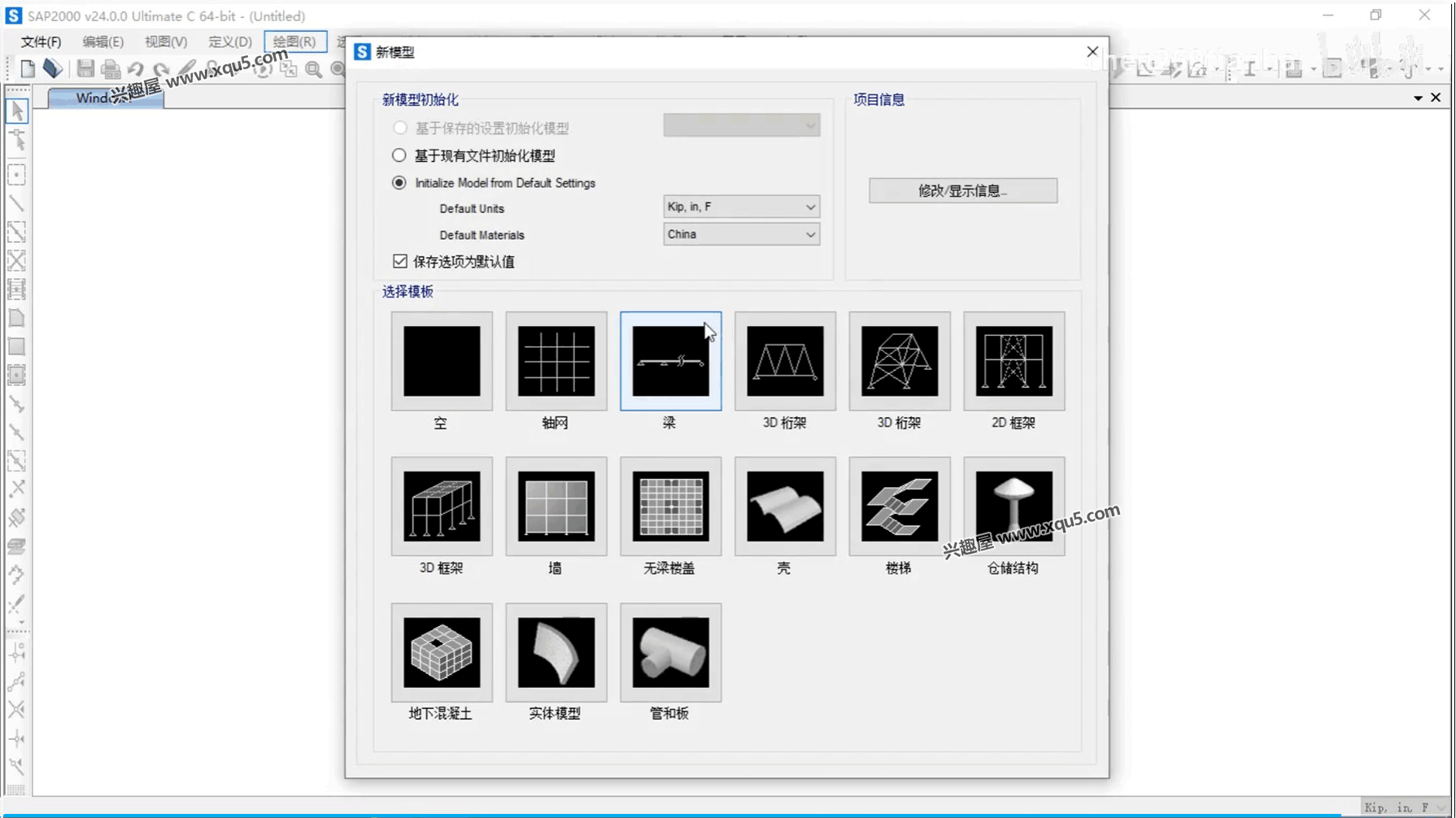The width and height of the screenshot is (1456, 818).
Task: Open the window list dropdown arrow at top right
Action: coord(1418,98)
